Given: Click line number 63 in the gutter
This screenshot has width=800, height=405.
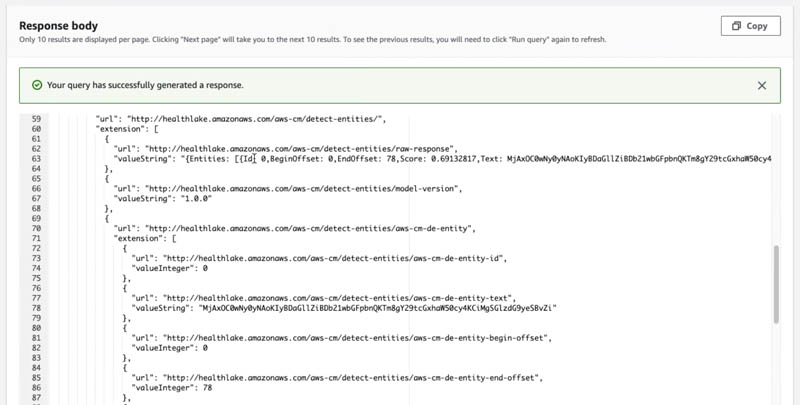Looking at the screenshot, I should pyautogui.click(x=36, y=159).
